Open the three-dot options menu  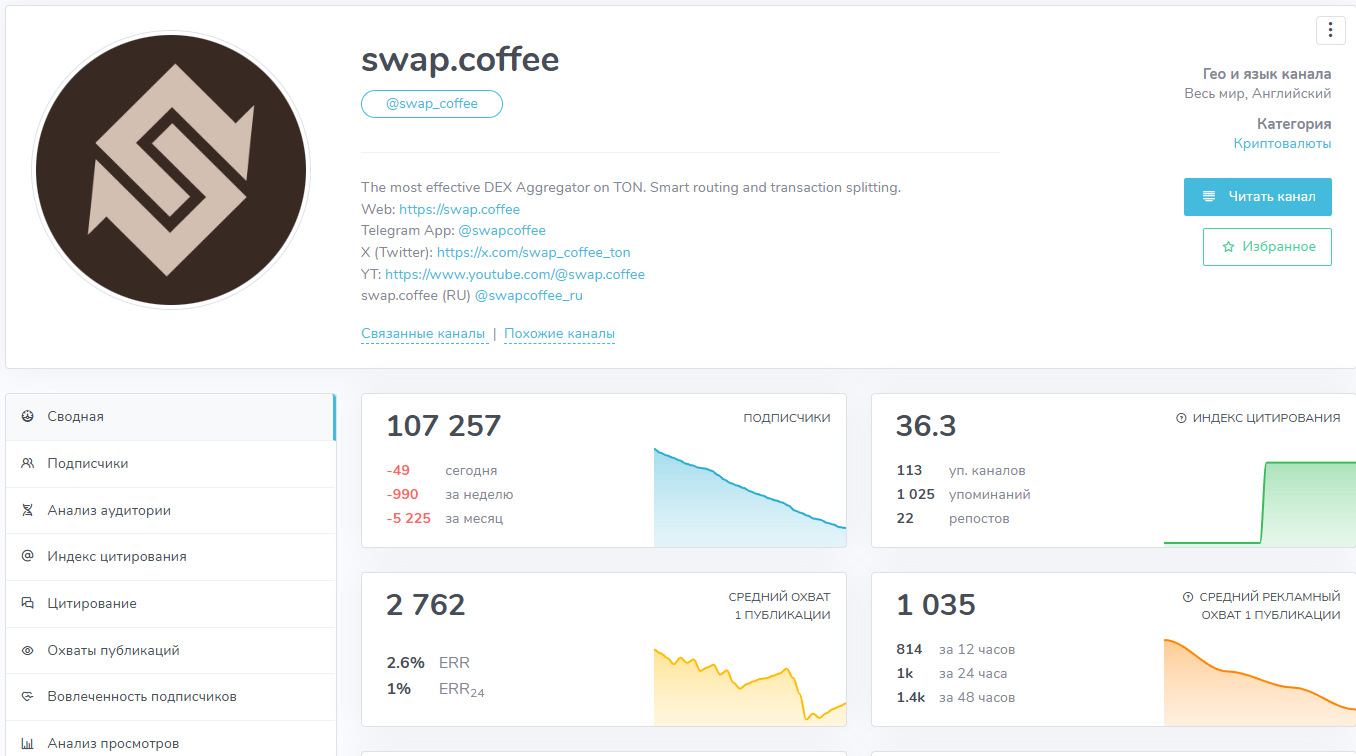[1330, 30]
